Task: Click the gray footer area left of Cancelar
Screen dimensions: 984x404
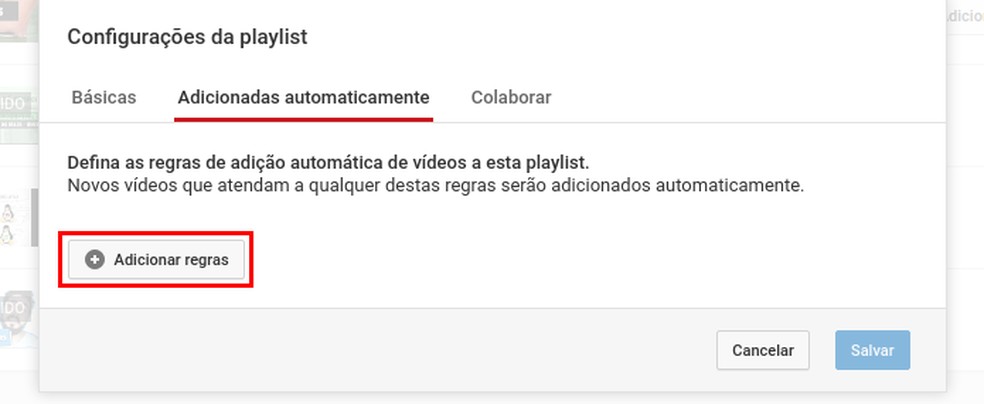Action: click(377, 350)
